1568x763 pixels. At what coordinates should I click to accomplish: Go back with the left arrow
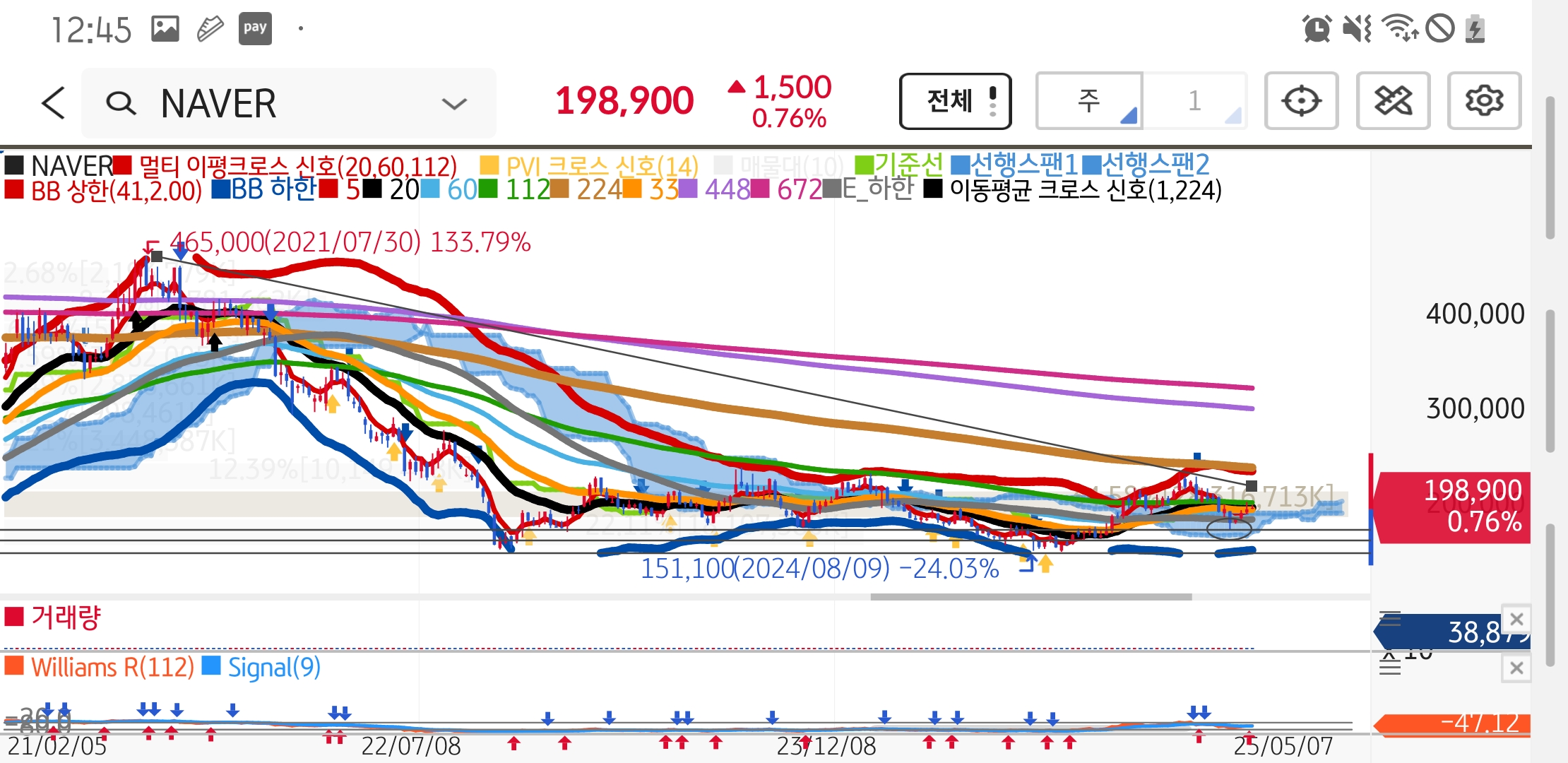click(54, 103)
